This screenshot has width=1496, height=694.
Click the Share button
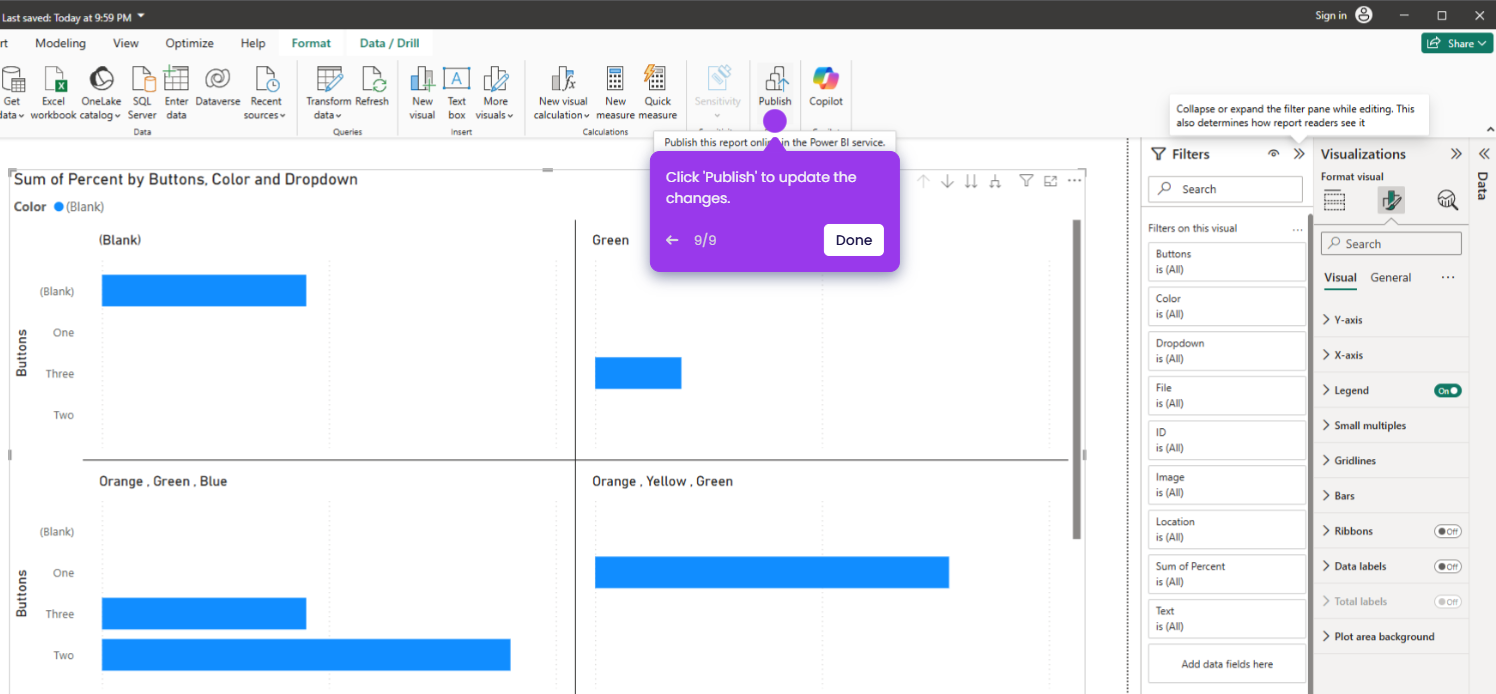coord(1457,43)
